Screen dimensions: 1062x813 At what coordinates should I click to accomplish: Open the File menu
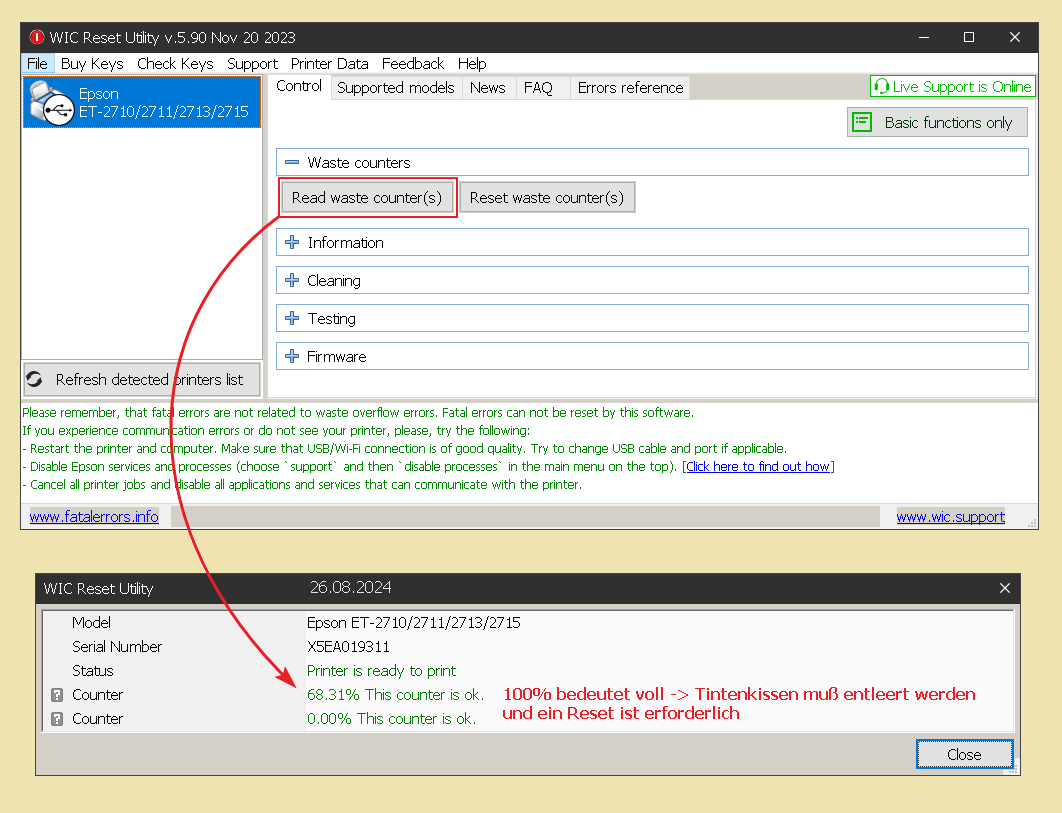click(37, 64)
